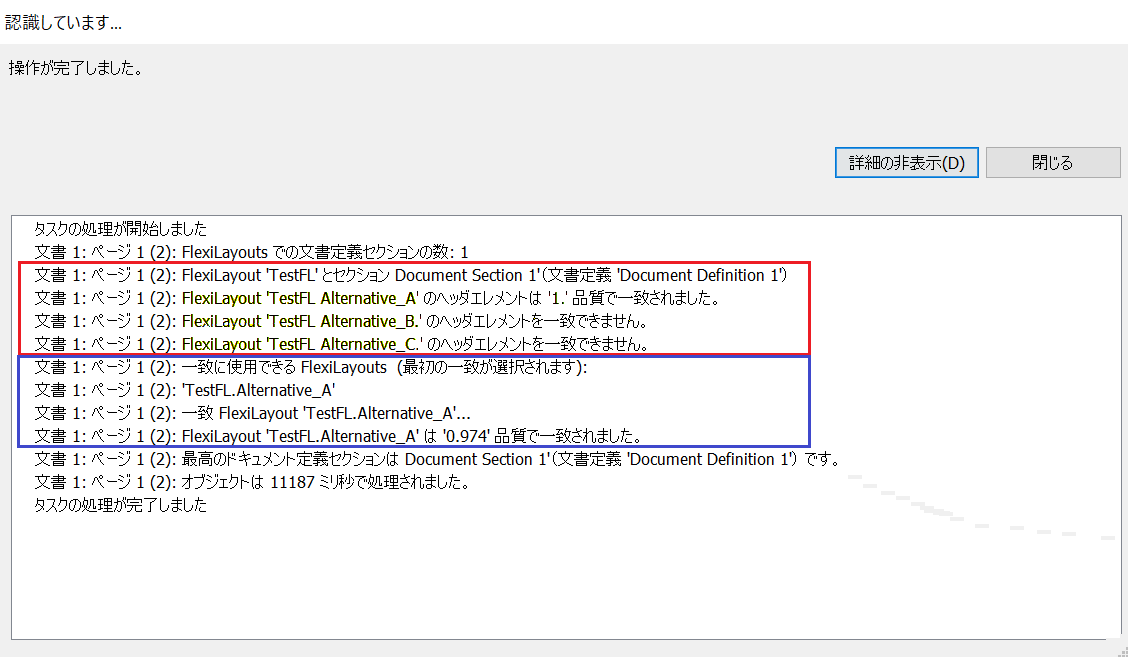The height and width of the screenshot is (657, 1128).
Task: Select the log line タスクの処理が完了しました
Action: pos(121,505)
